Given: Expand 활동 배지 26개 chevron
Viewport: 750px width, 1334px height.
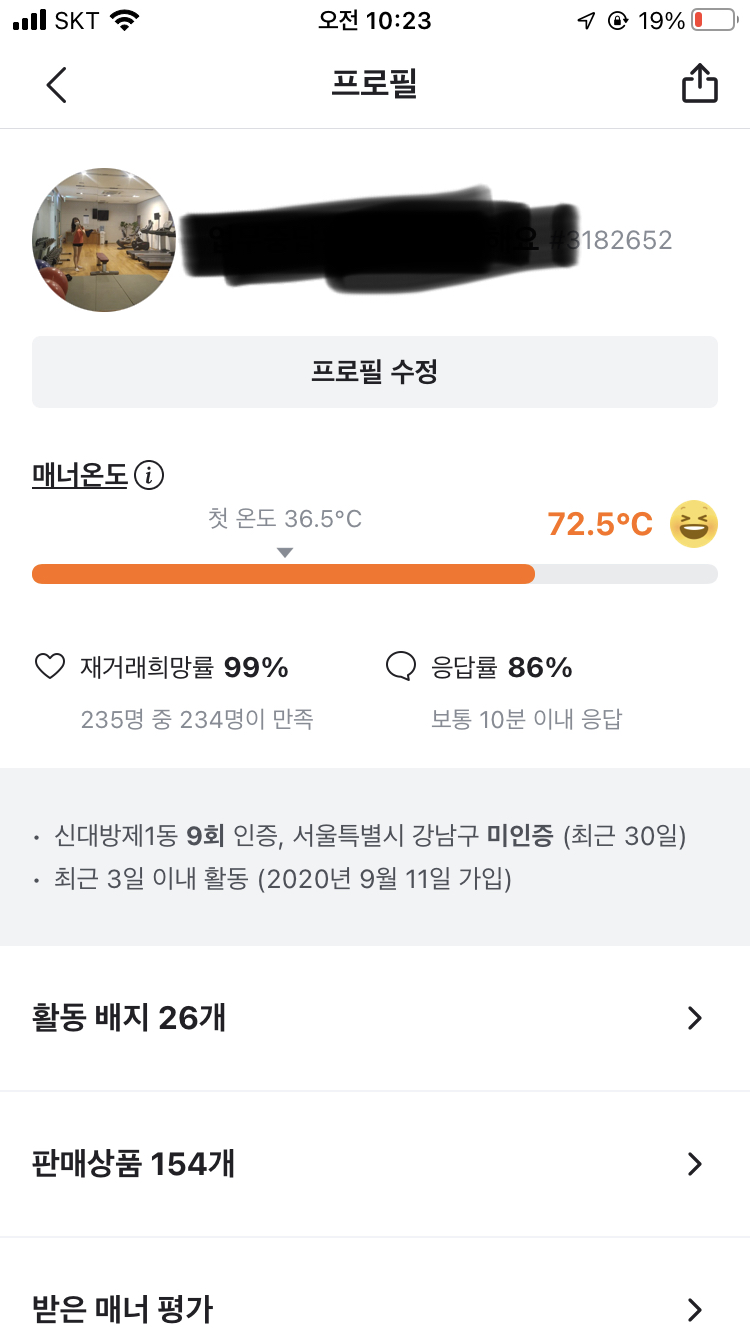Looking at the screenshot, I should pos(695,1018).
